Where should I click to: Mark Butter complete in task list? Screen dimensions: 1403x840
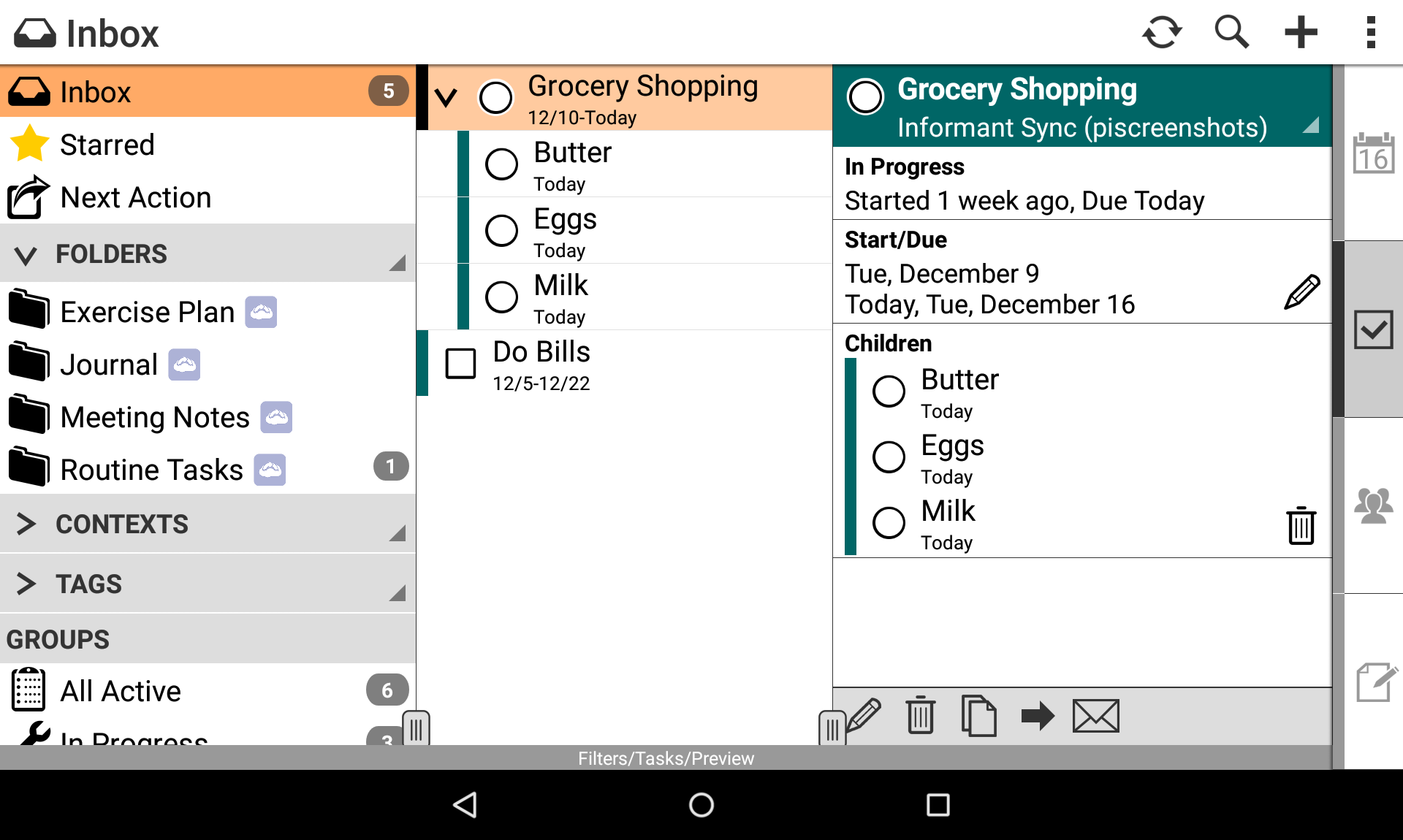[502, 164]
